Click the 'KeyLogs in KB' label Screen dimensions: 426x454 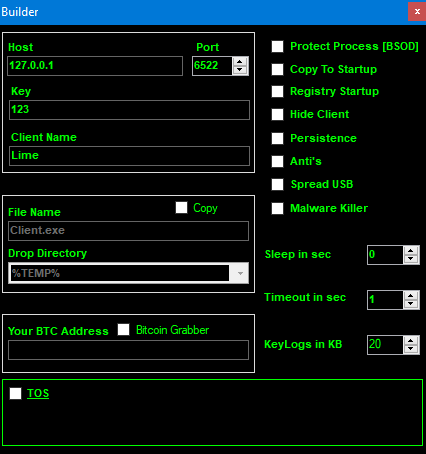pos(303,344)
